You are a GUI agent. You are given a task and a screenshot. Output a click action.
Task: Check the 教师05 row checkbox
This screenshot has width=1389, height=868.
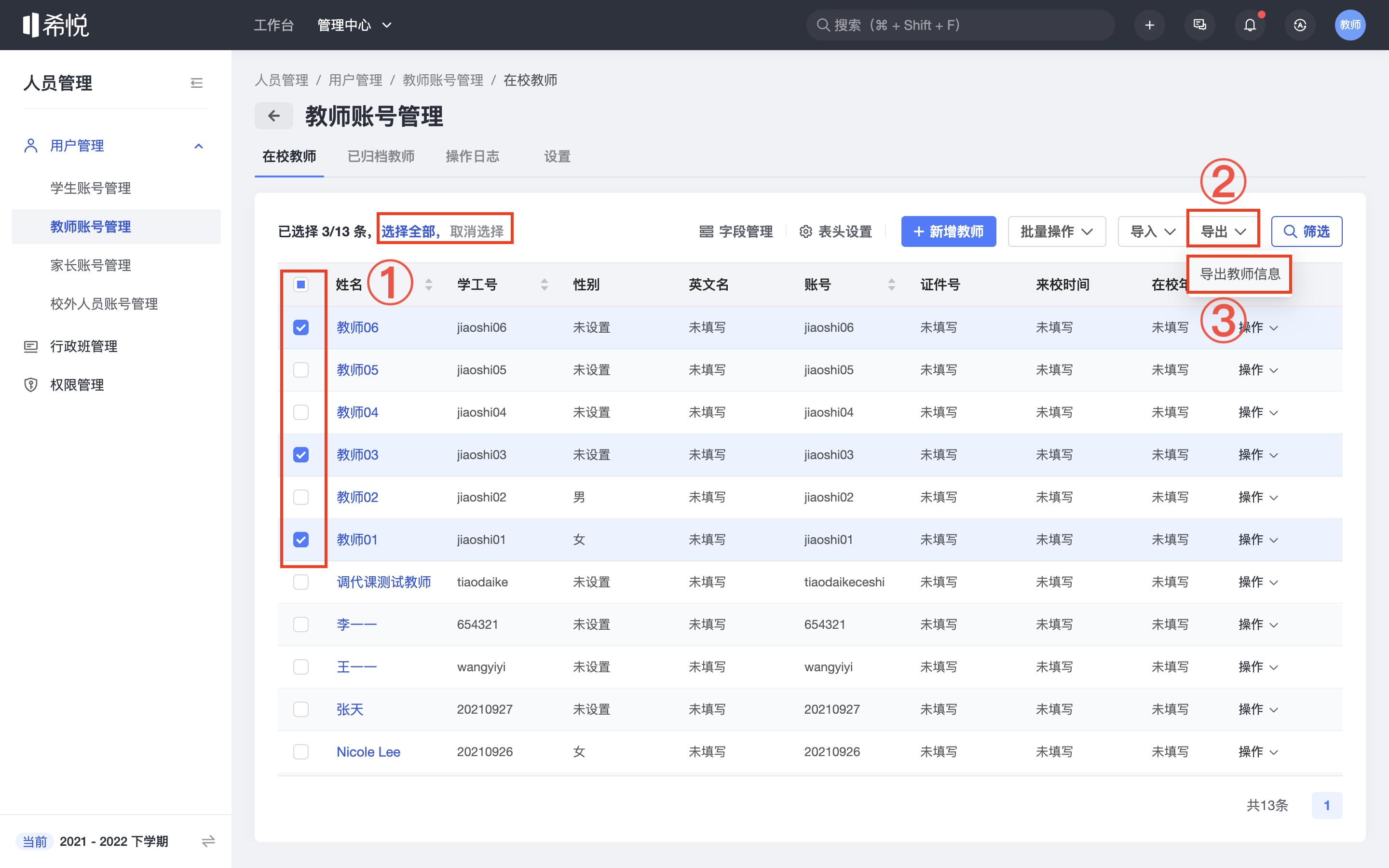pos(301,370)
